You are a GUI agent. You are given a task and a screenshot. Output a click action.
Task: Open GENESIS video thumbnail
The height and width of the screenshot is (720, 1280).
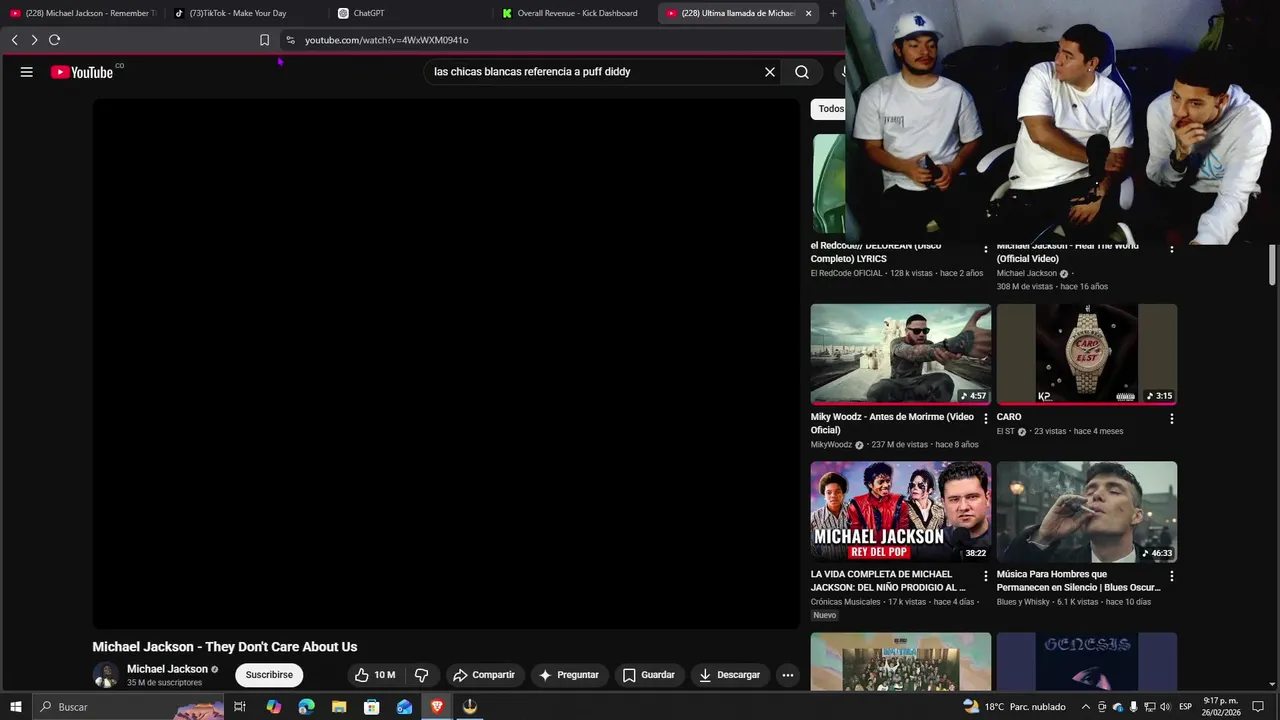click(1087, 661)
